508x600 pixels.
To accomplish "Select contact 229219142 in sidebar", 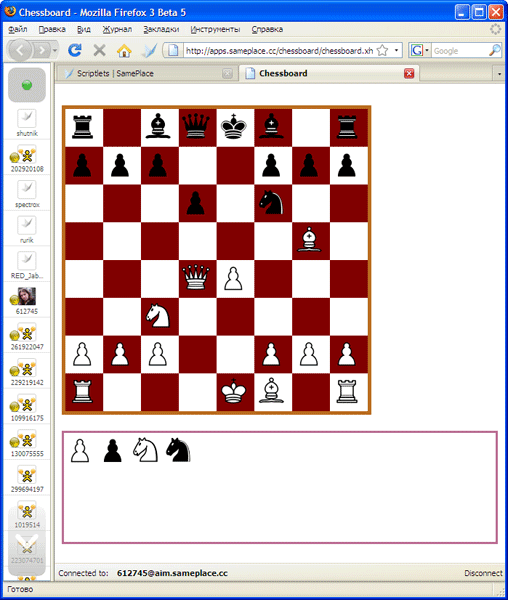I will coord(27,372).
